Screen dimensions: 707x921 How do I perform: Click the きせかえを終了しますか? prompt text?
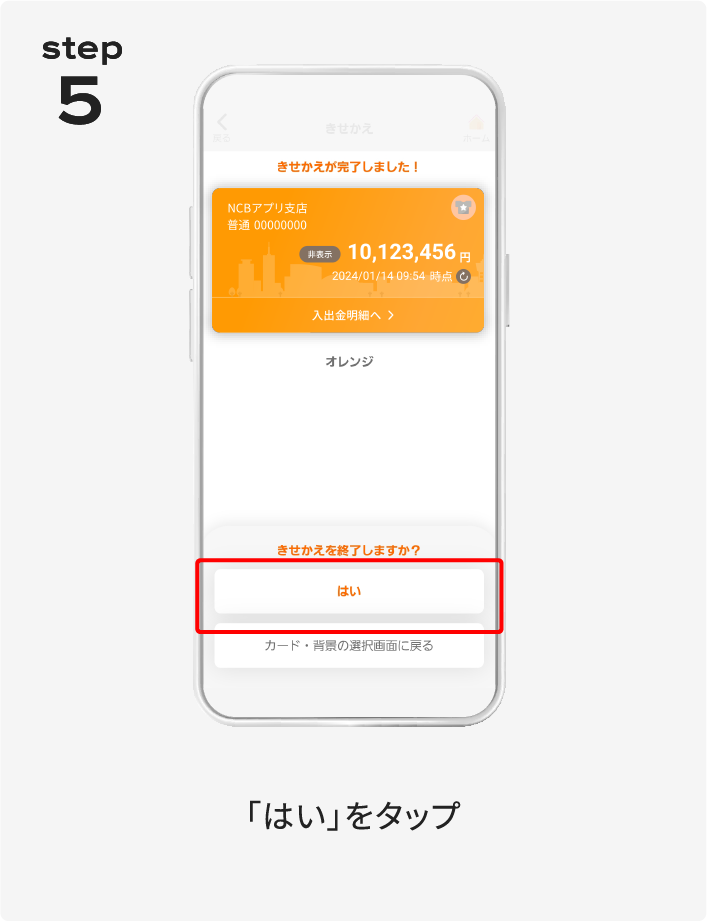[349, 550]
